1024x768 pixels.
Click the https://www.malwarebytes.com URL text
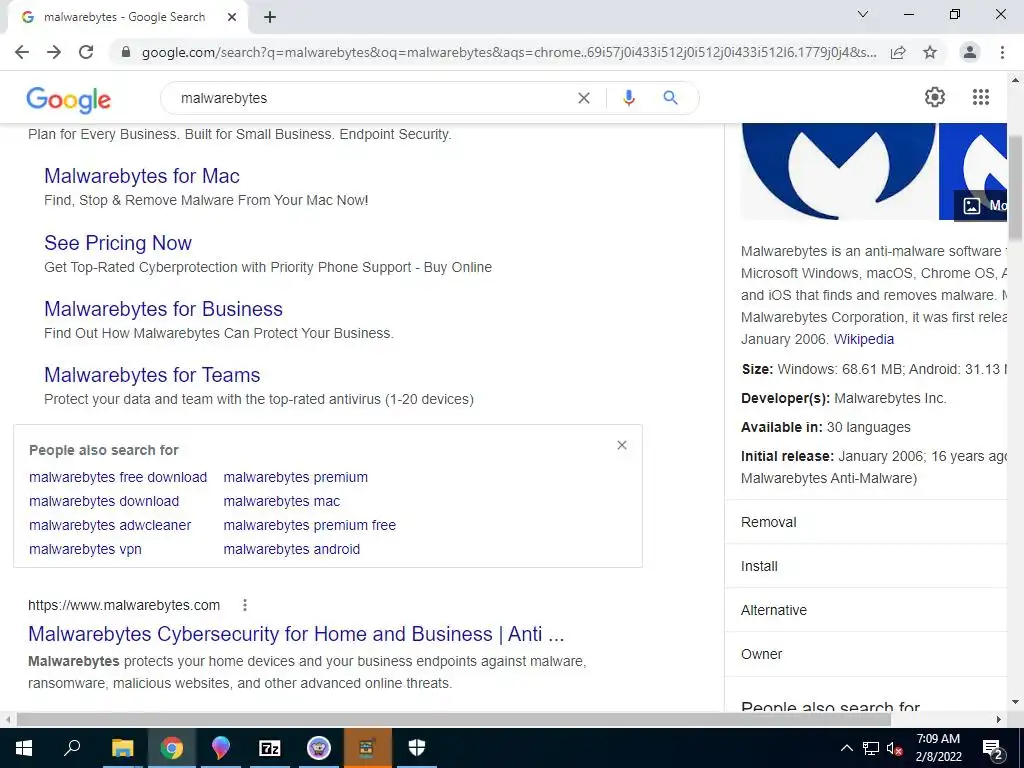(x=124, y=605)
